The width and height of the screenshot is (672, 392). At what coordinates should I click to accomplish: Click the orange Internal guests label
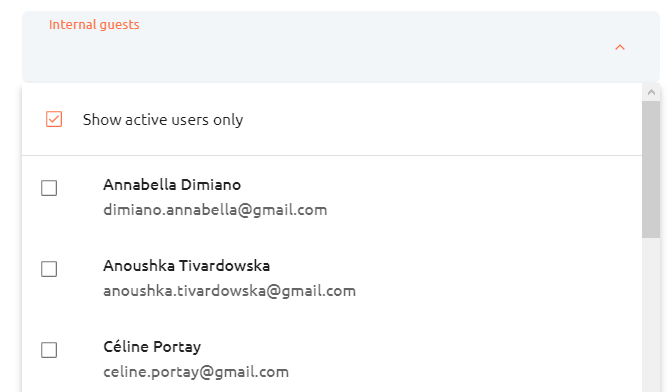(x=94, y=25)
